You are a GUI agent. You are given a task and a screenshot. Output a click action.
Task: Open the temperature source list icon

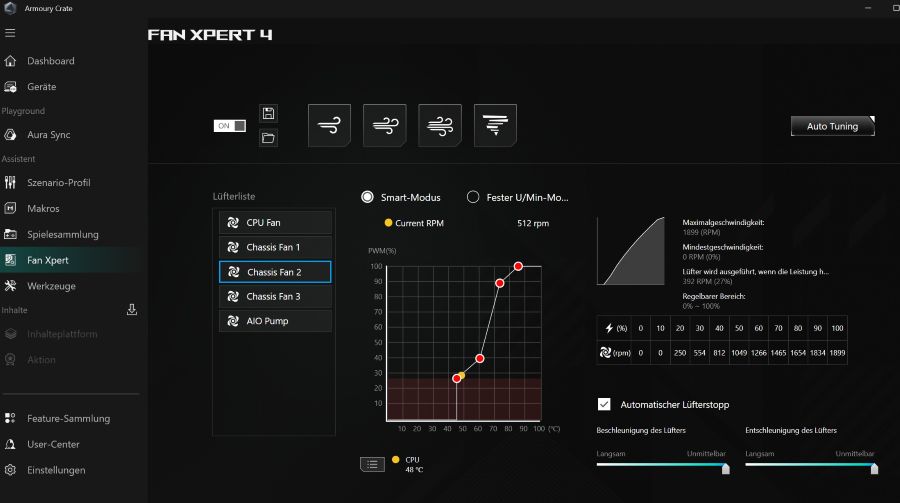[x=372, y=463]
